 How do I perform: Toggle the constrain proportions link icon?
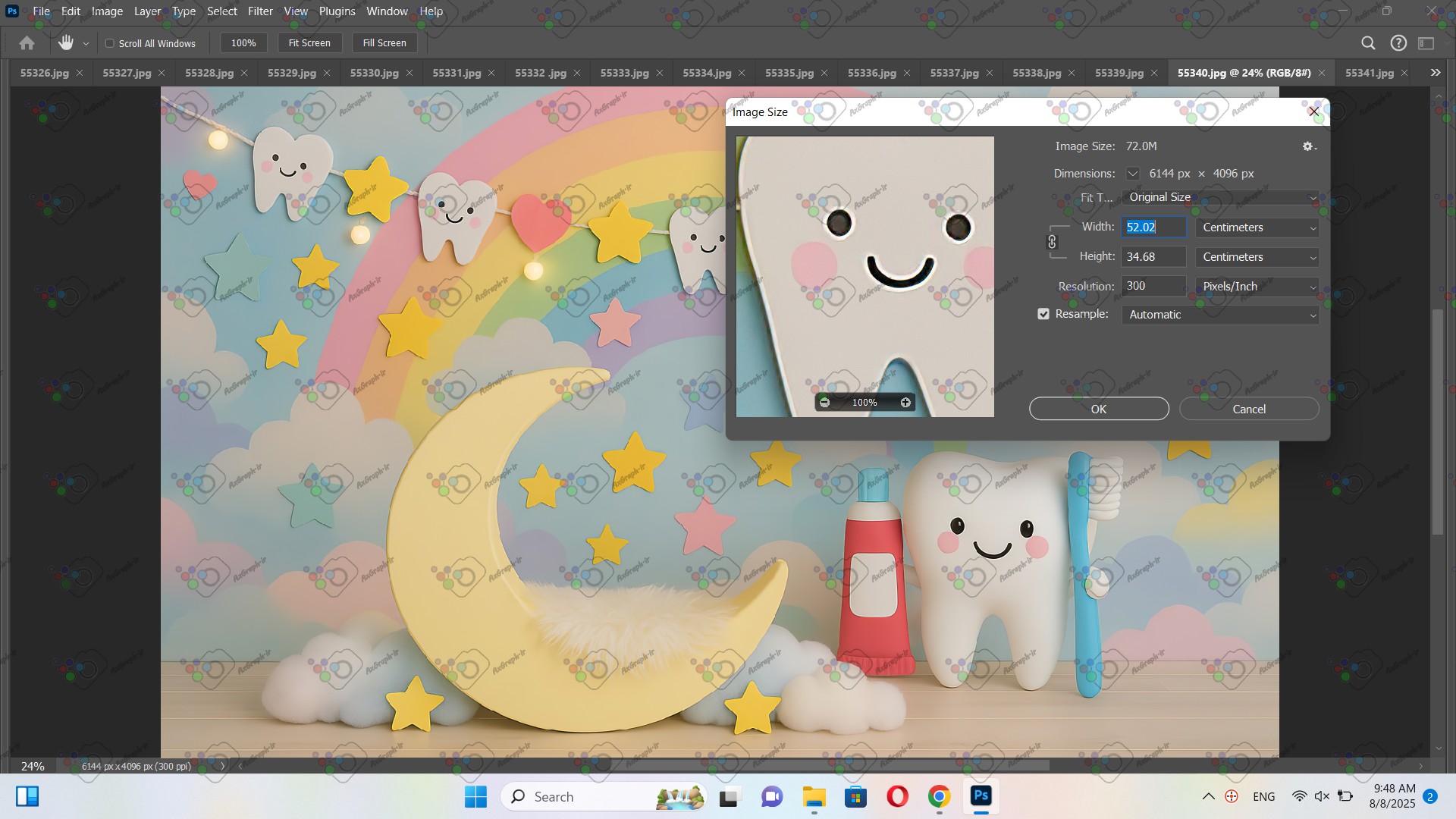(1052, 242)
